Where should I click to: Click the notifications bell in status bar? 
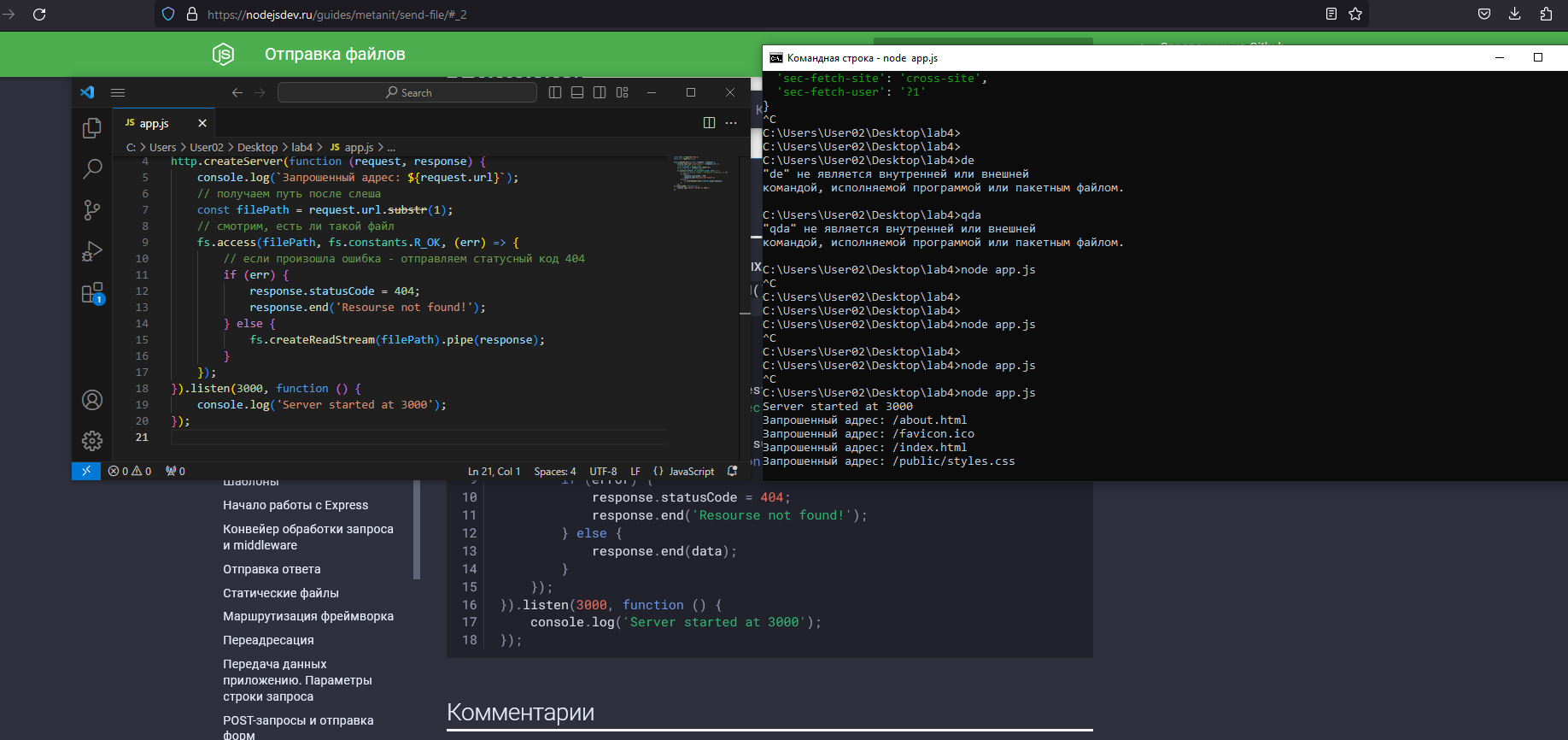click(732, 471)
